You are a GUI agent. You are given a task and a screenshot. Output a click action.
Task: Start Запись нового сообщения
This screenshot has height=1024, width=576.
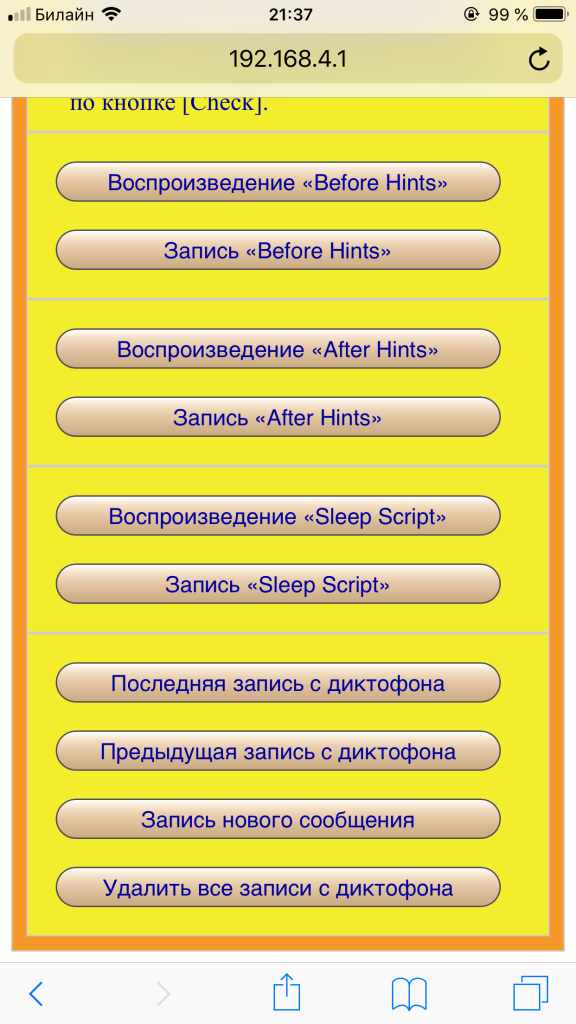click(278, 818)
